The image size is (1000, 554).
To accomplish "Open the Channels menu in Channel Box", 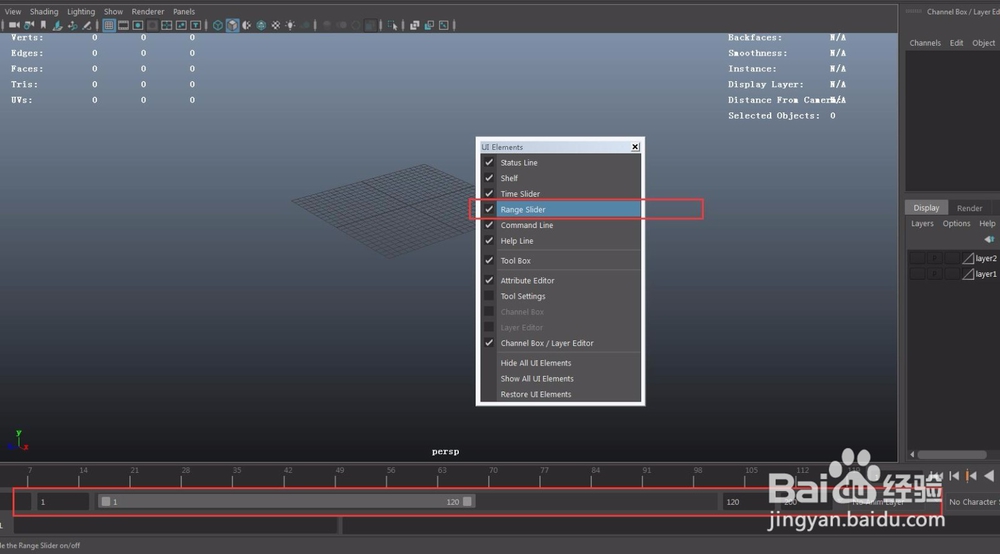I will click(925, 43).
